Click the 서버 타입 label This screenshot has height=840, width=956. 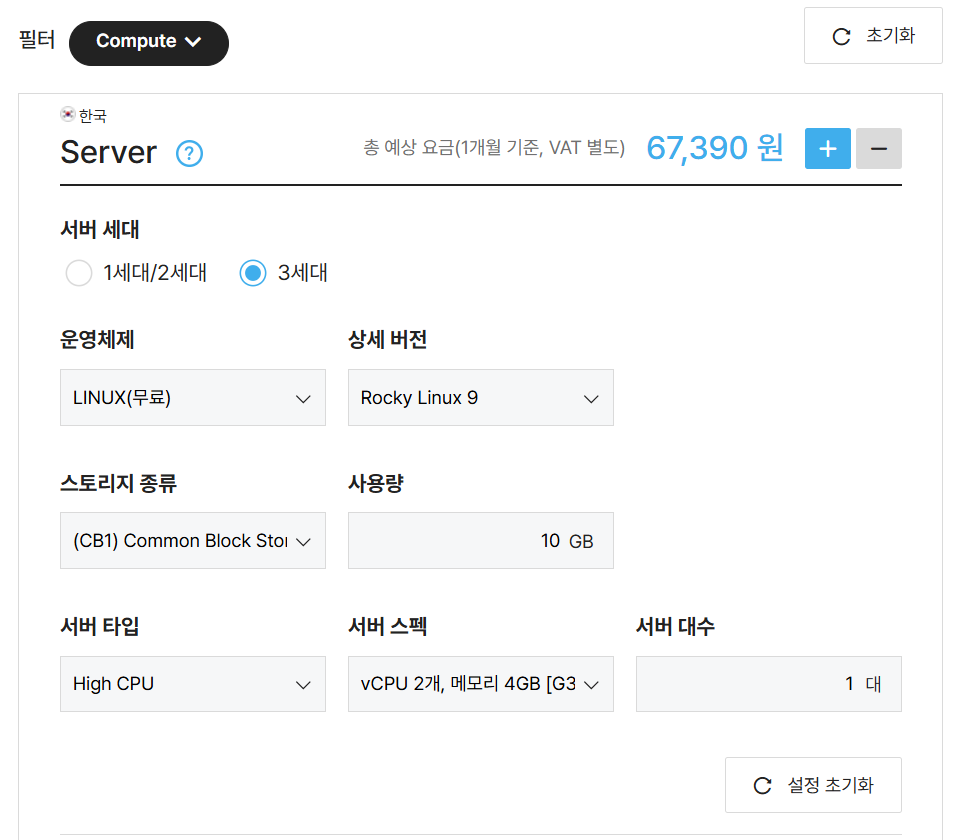[100, 627]
